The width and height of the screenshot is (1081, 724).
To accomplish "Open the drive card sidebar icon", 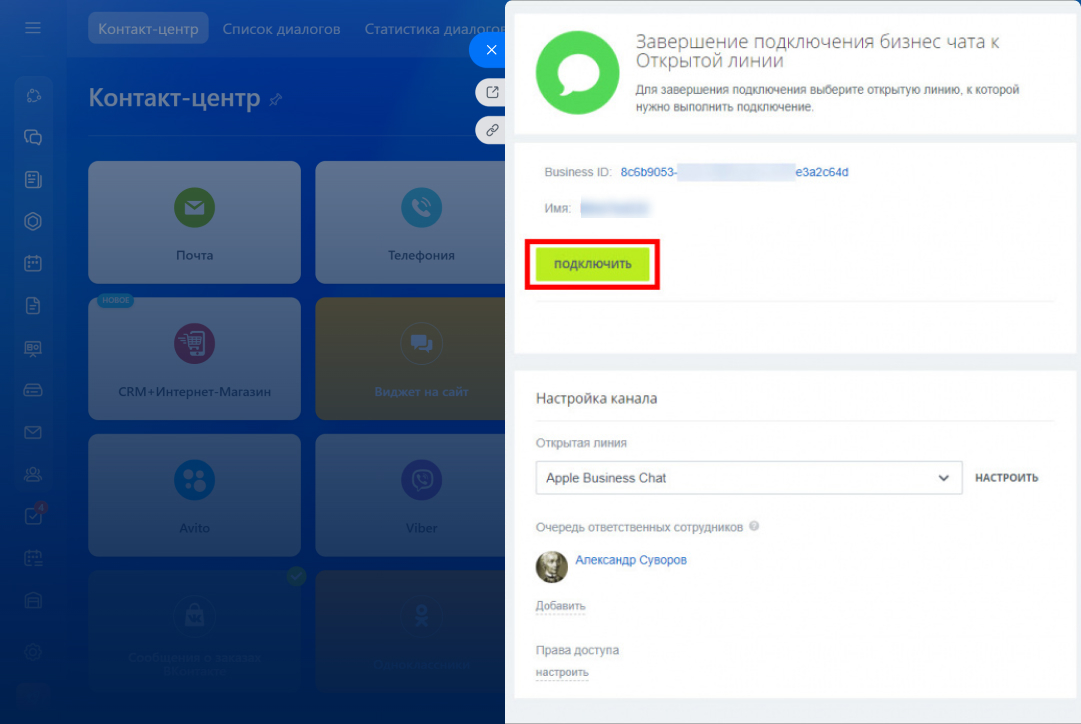I will (32, 390).
